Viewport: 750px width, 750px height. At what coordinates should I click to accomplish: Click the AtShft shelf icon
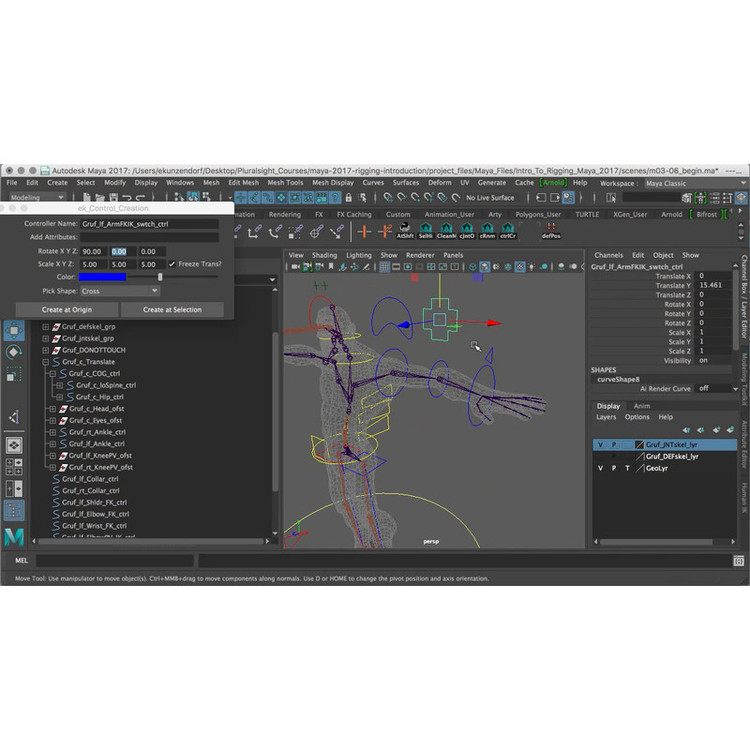[x=404, y=231]
